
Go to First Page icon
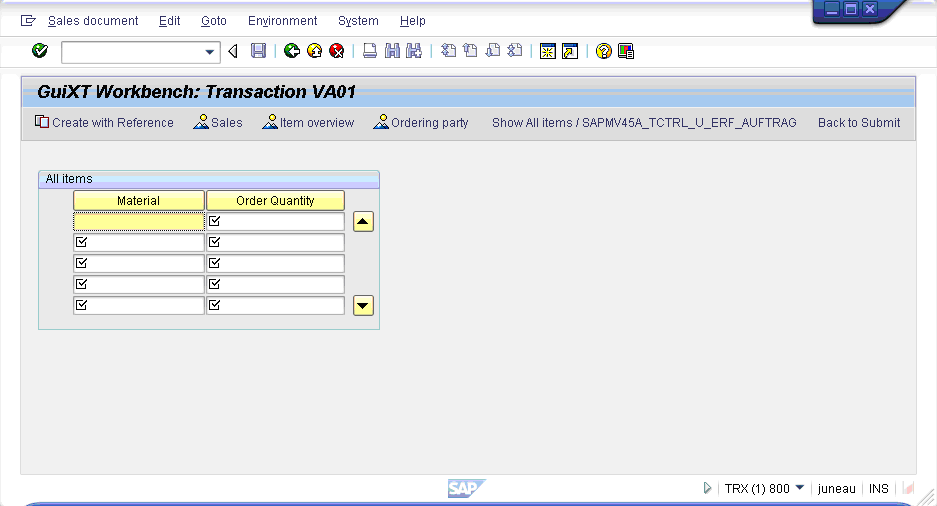tap(448, 51)
